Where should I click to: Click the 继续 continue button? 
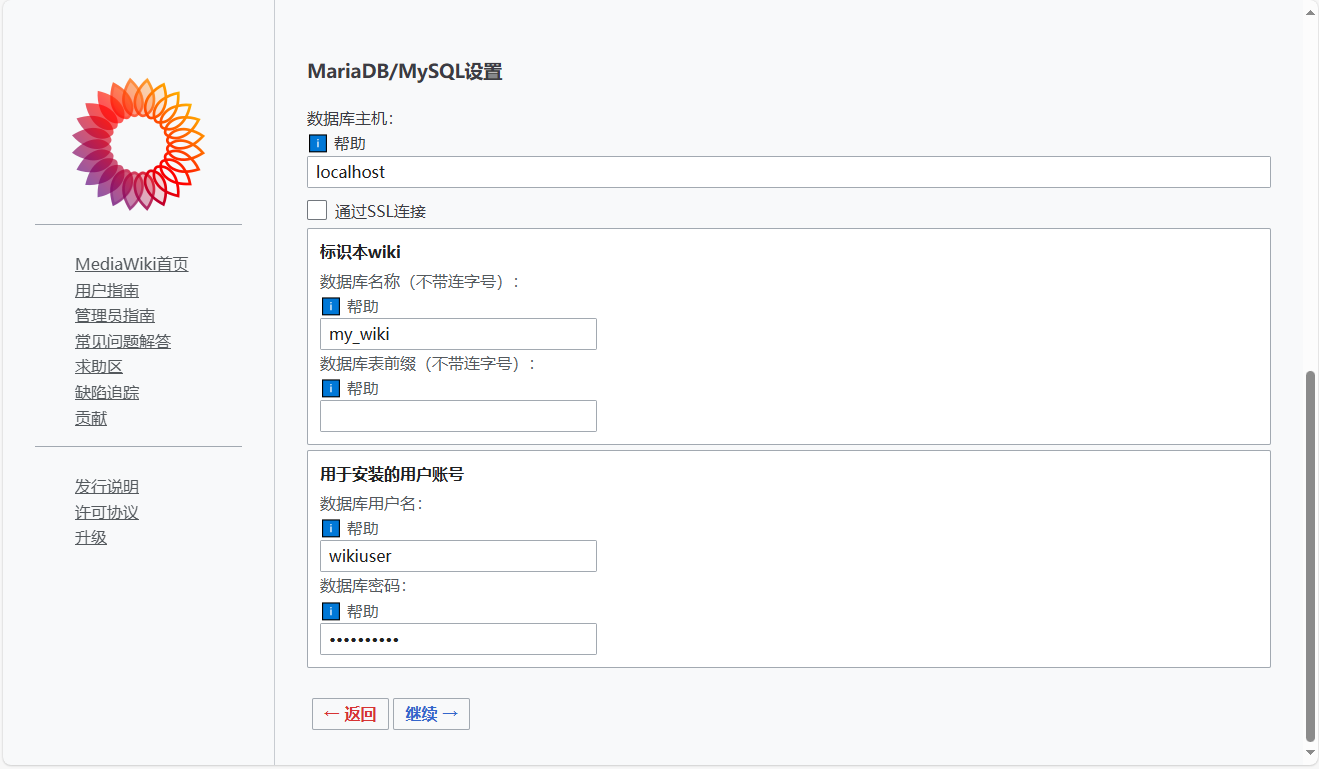(431, 714)
